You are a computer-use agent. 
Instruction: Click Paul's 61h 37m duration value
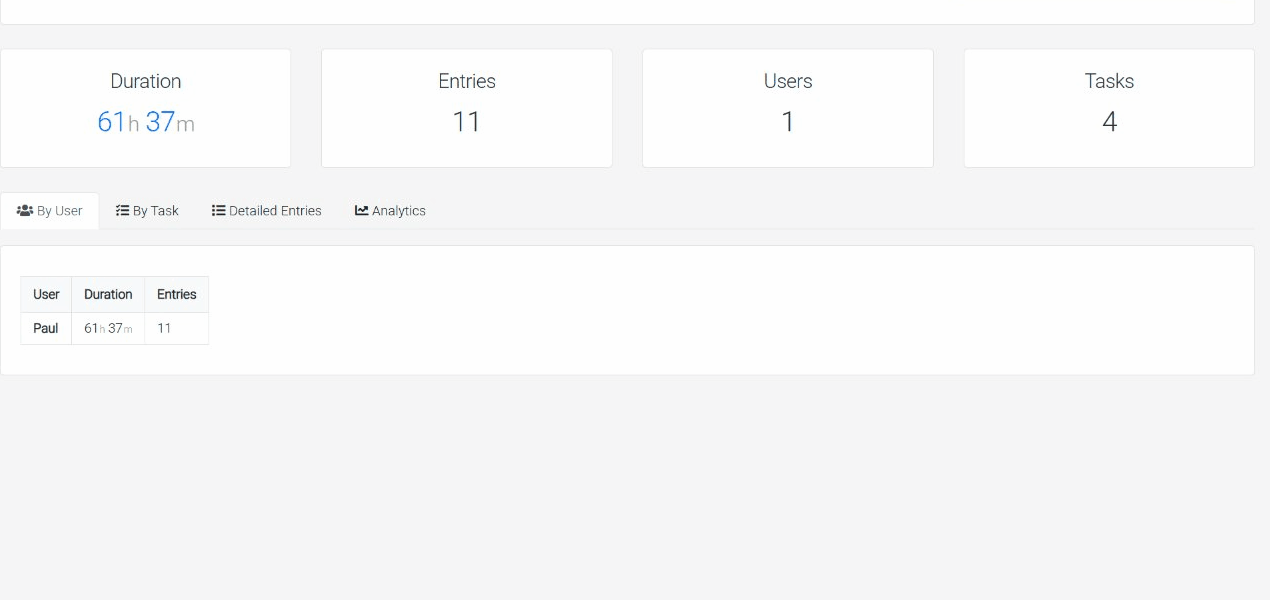pyautogui.click(x=108, y=328)
